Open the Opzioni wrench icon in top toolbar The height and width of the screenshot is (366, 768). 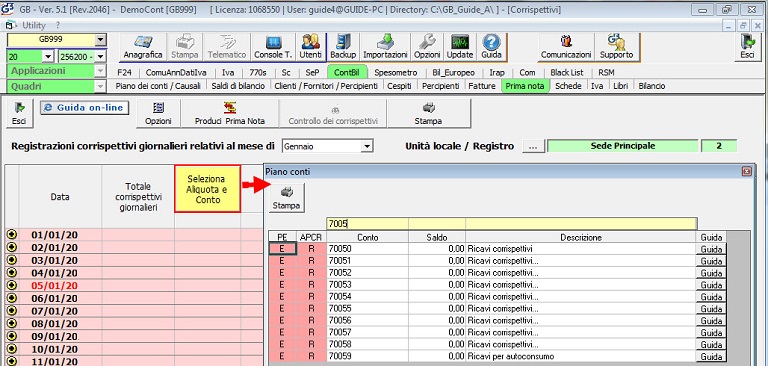427,48
